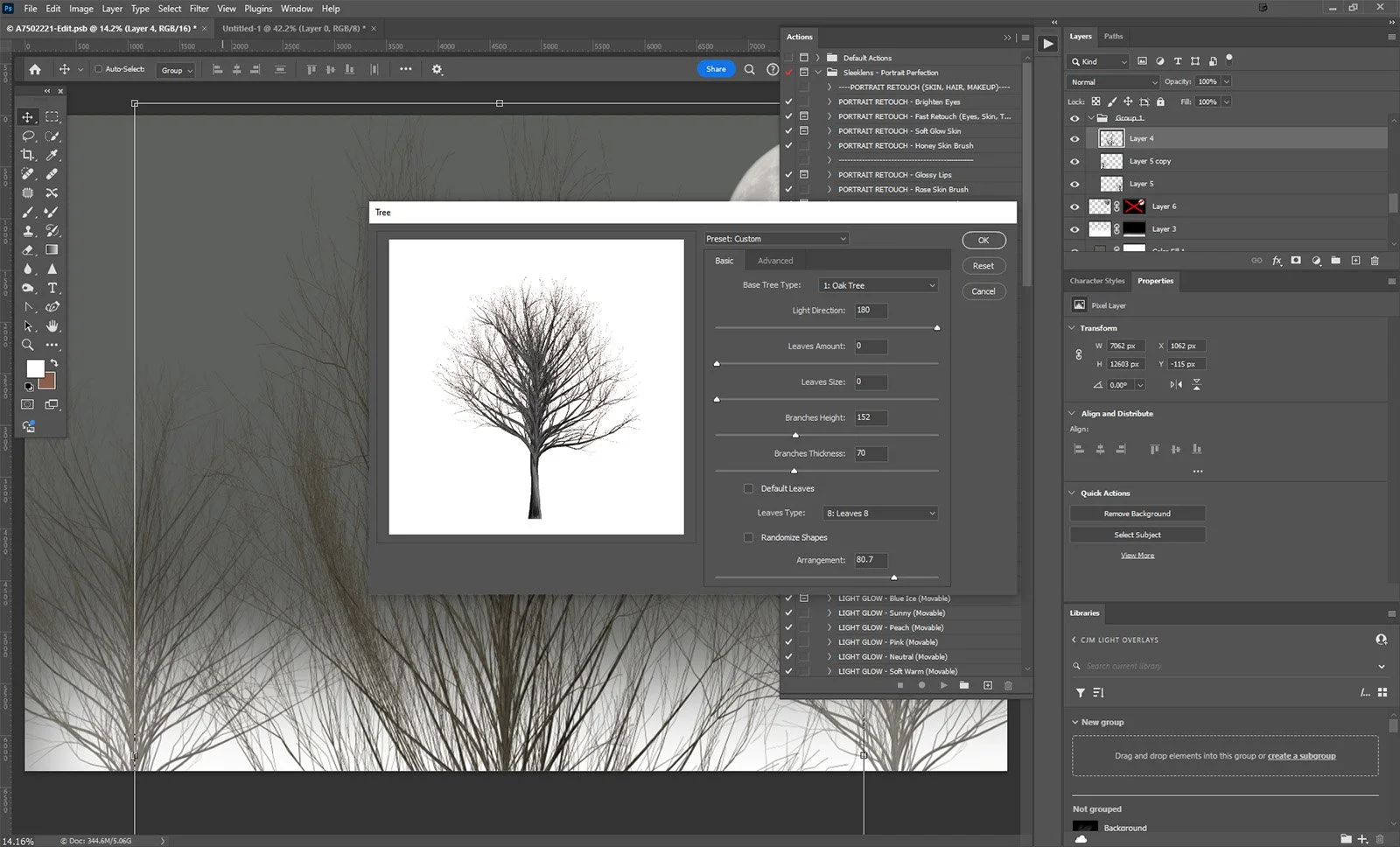Click OK in the Tree dialog

[983, 241]
